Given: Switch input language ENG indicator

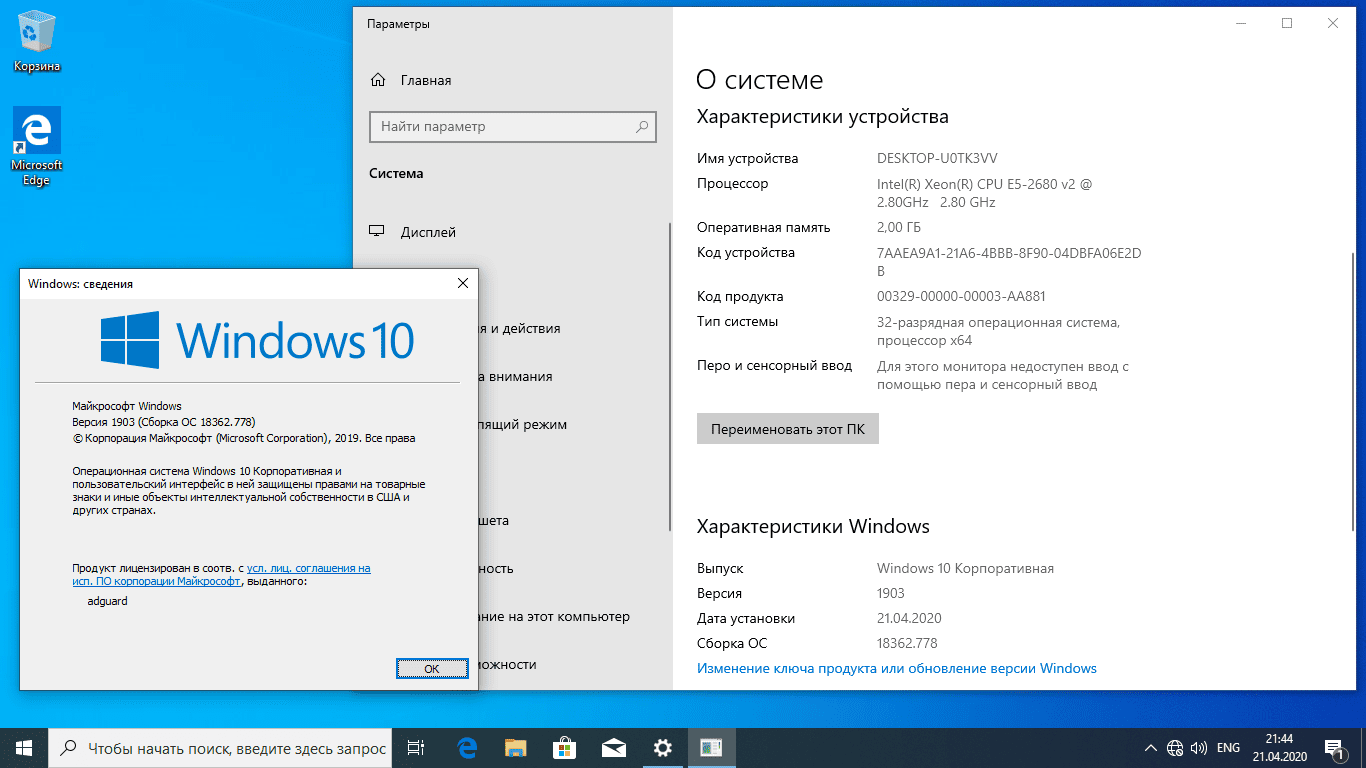Looking at the screenshot, I should click(x=1228, y=747).
